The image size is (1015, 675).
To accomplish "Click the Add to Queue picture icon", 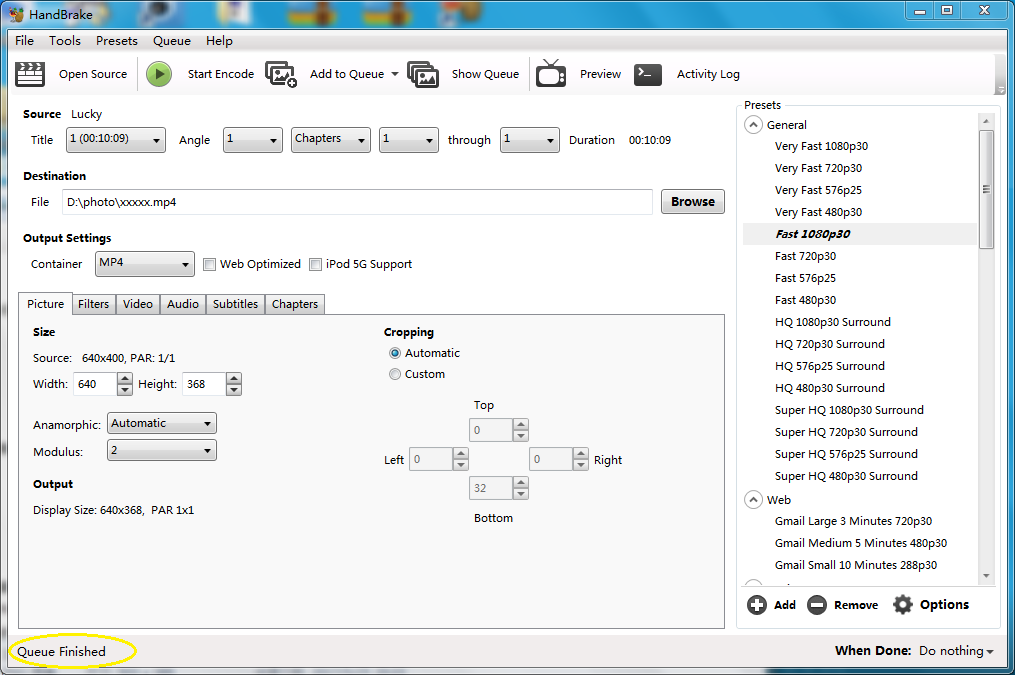I will [x=281, y=74].
